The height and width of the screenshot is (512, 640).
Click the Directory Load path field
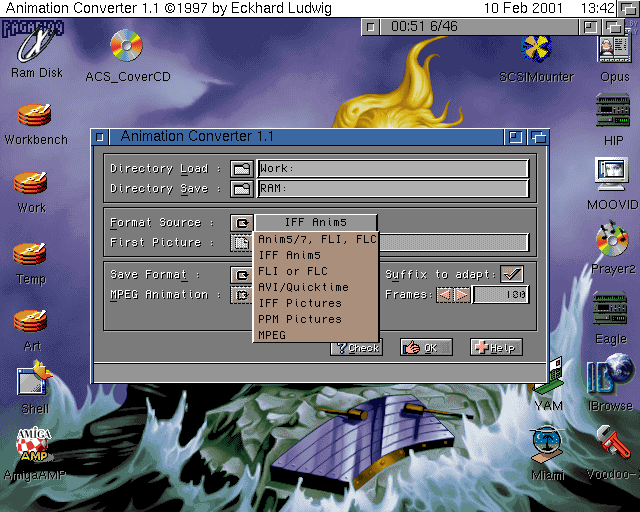393,169
